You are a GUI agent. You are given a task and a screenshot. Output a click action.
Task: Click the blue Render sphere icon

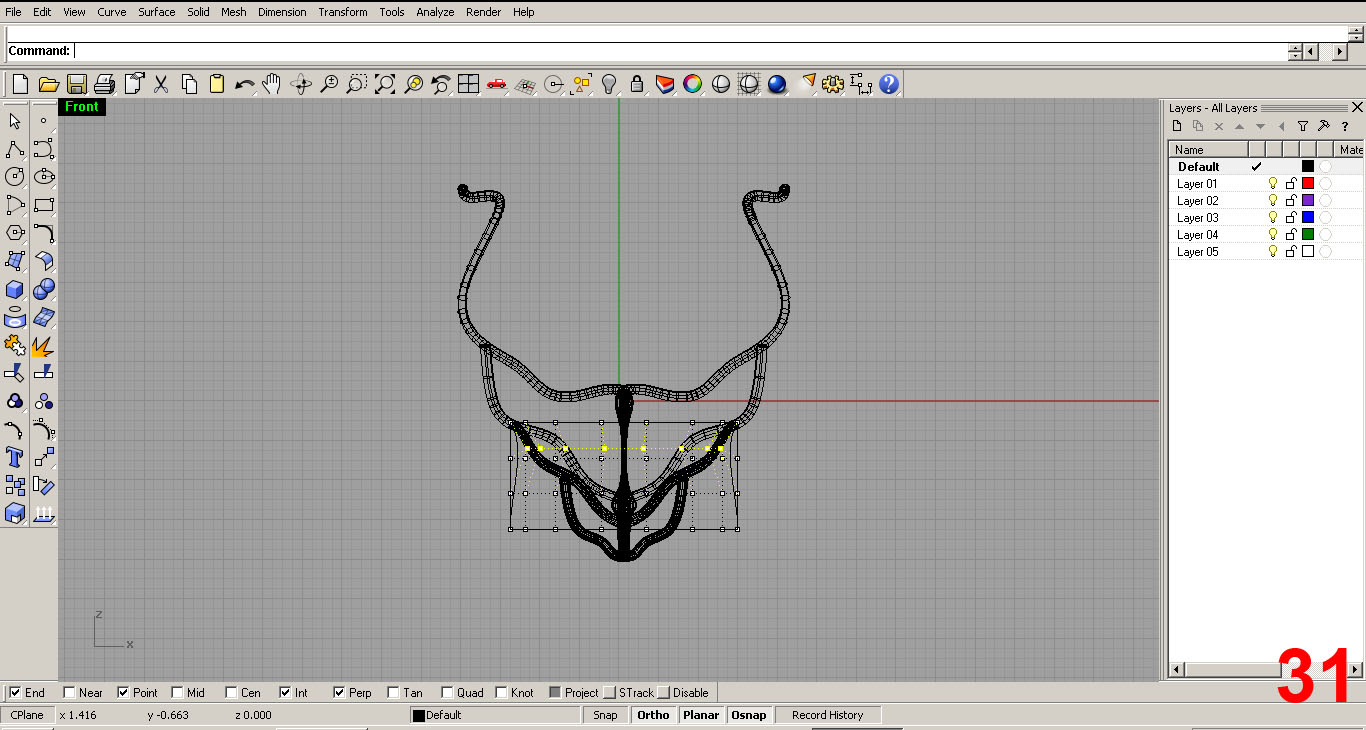pyautogui.click(x=777, y=84)
